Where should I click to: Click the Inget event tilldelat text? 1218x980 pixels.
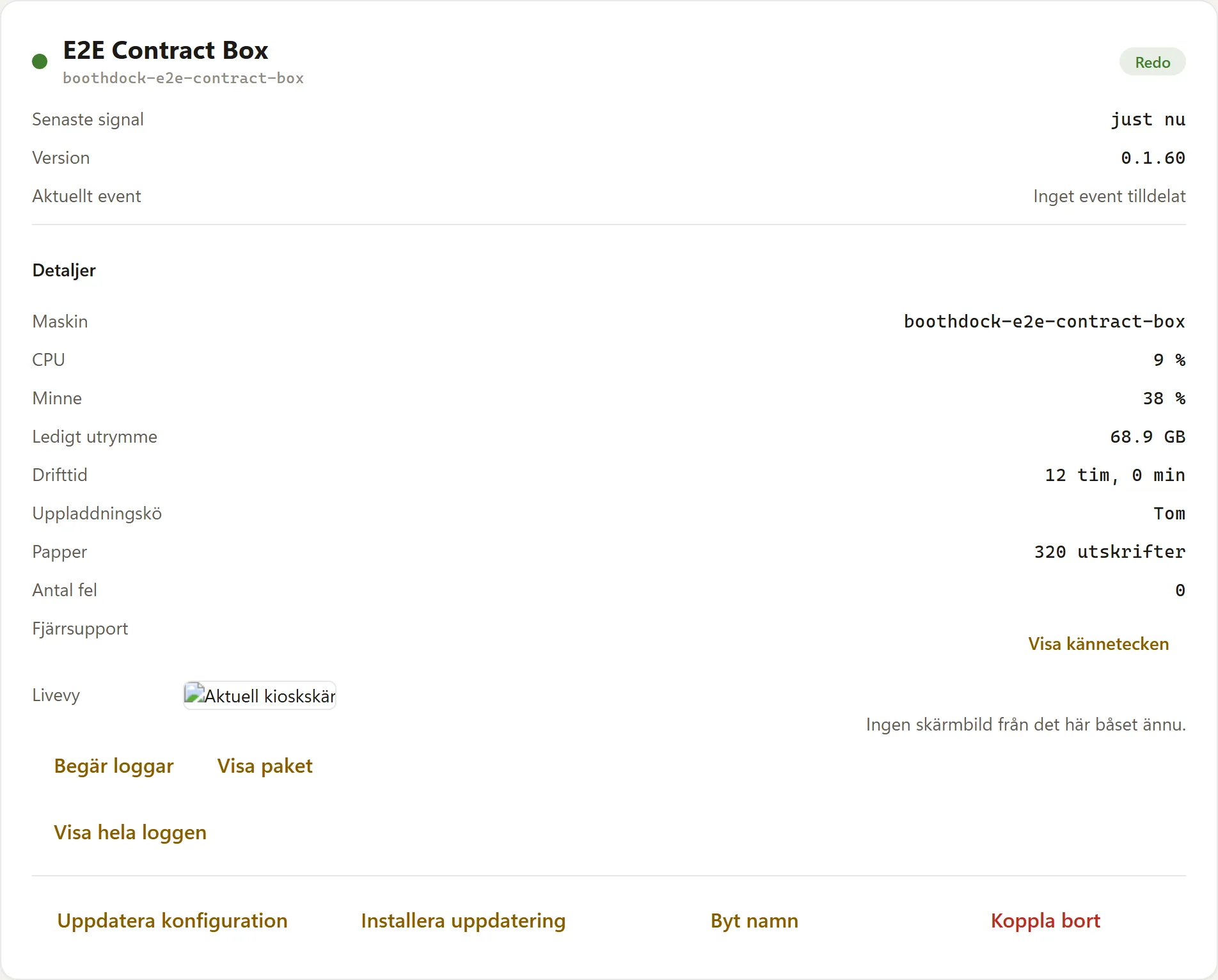tap(1109, 196)
